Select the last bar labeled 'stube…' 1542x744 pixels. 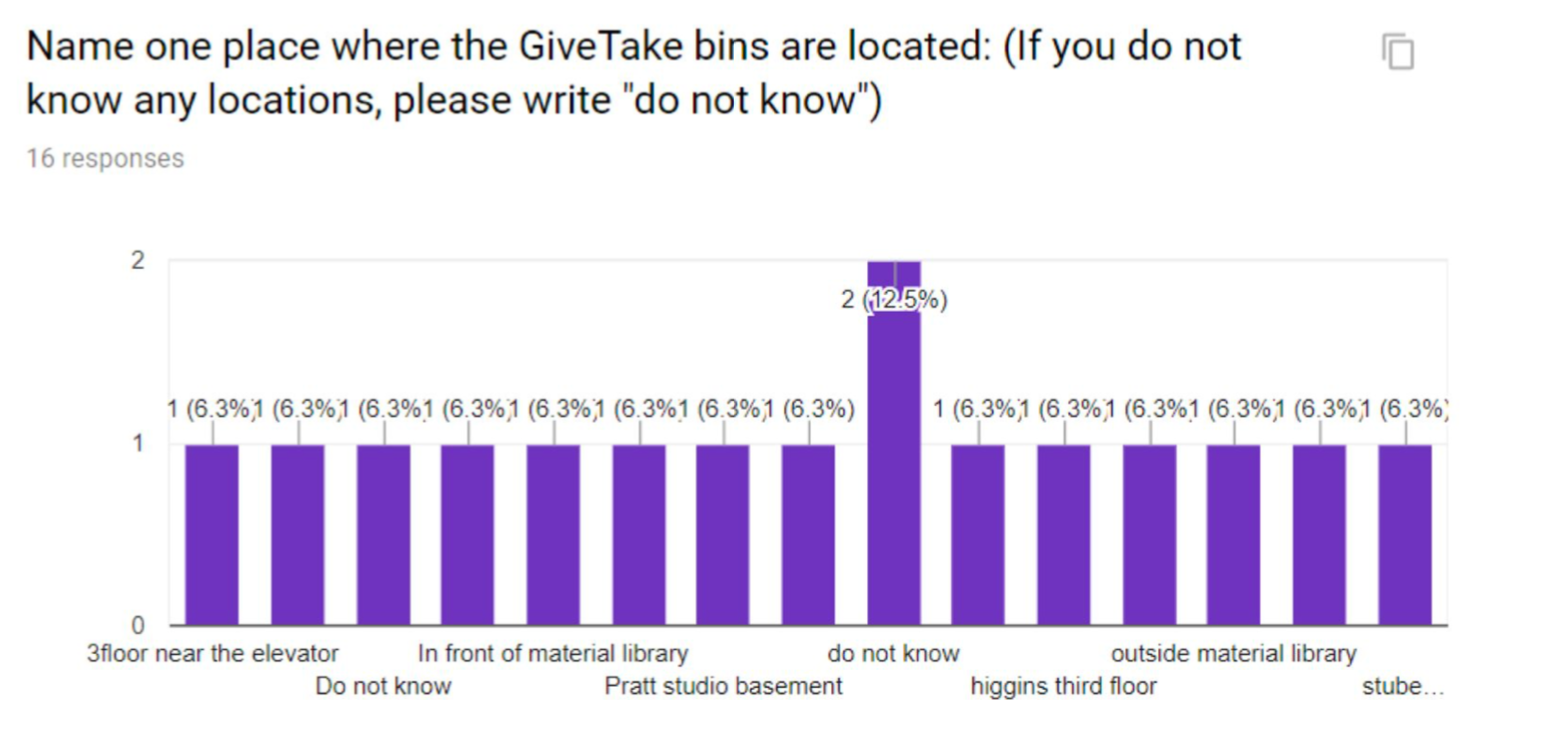[1405, 535]
